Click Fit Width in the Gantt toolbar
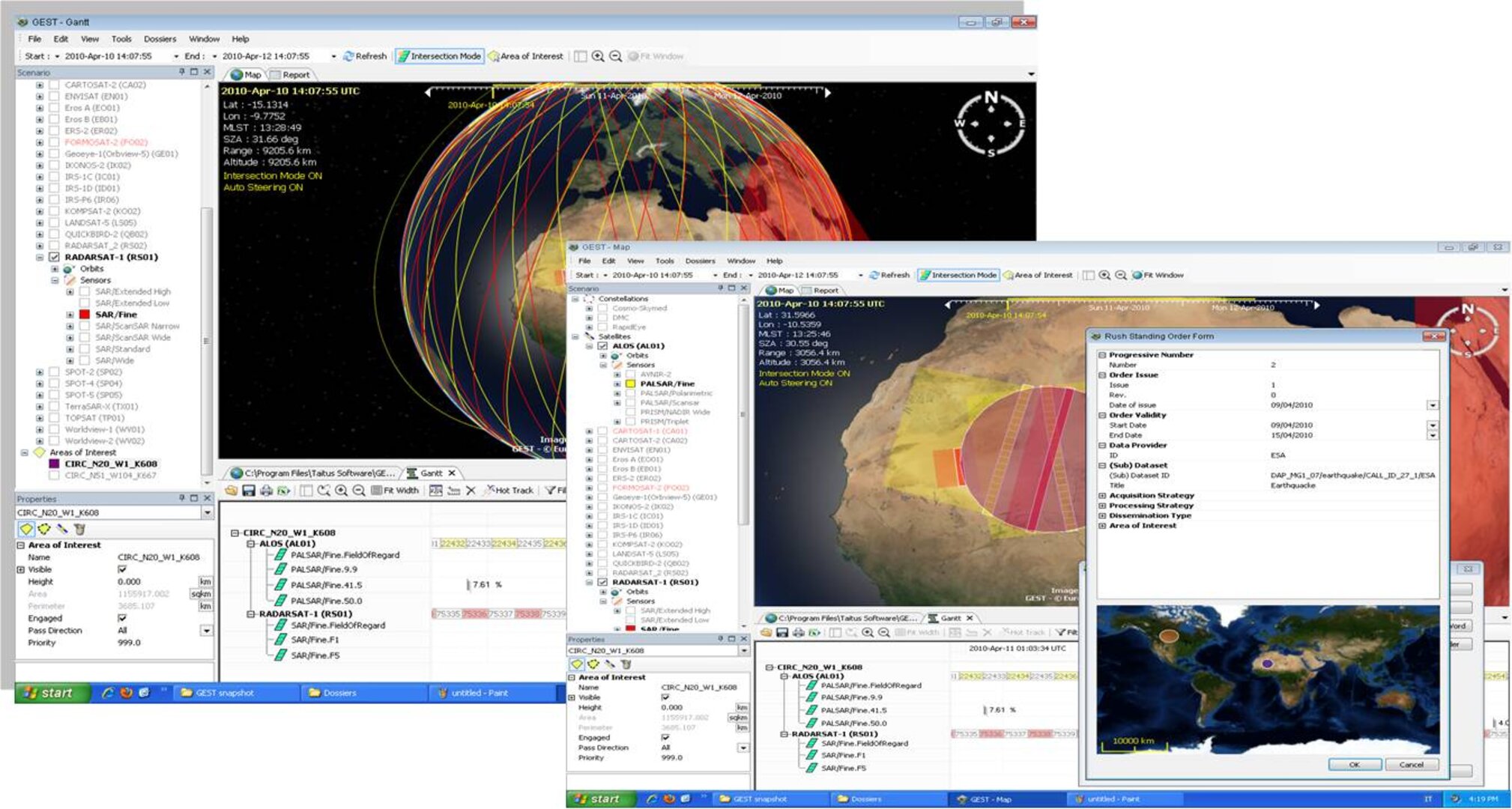Screen dimensions: 1512x809 [396, 491]
